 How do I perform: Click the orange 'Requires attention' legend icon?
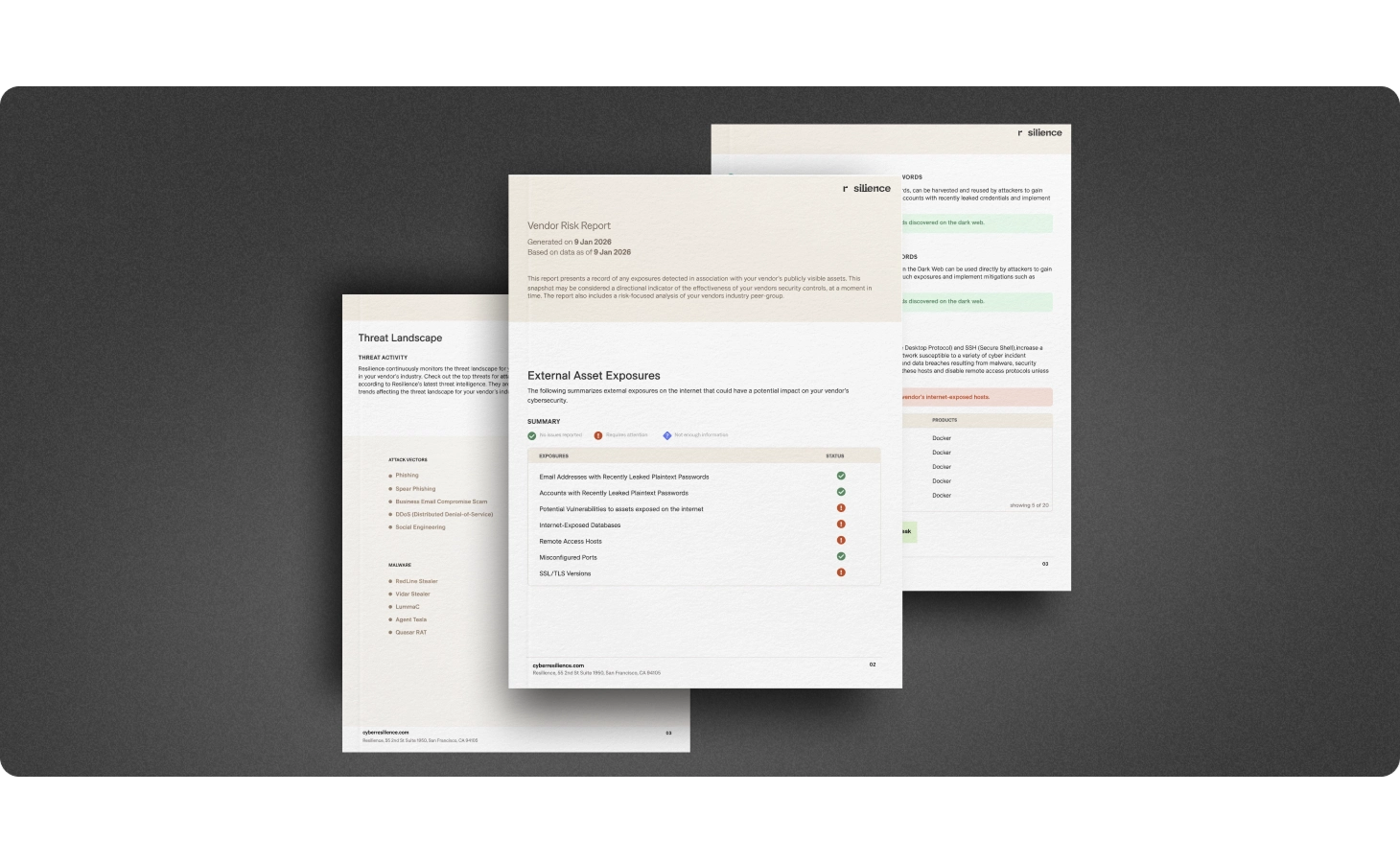[x=598, y=435]
